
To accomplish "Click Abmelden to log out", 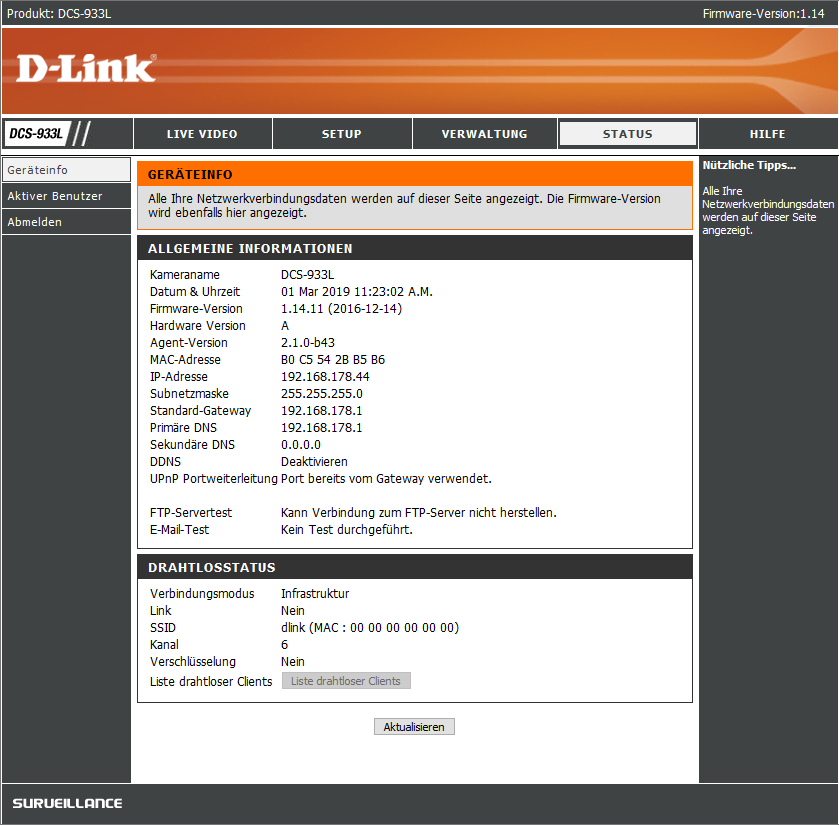I will point(66,221).
